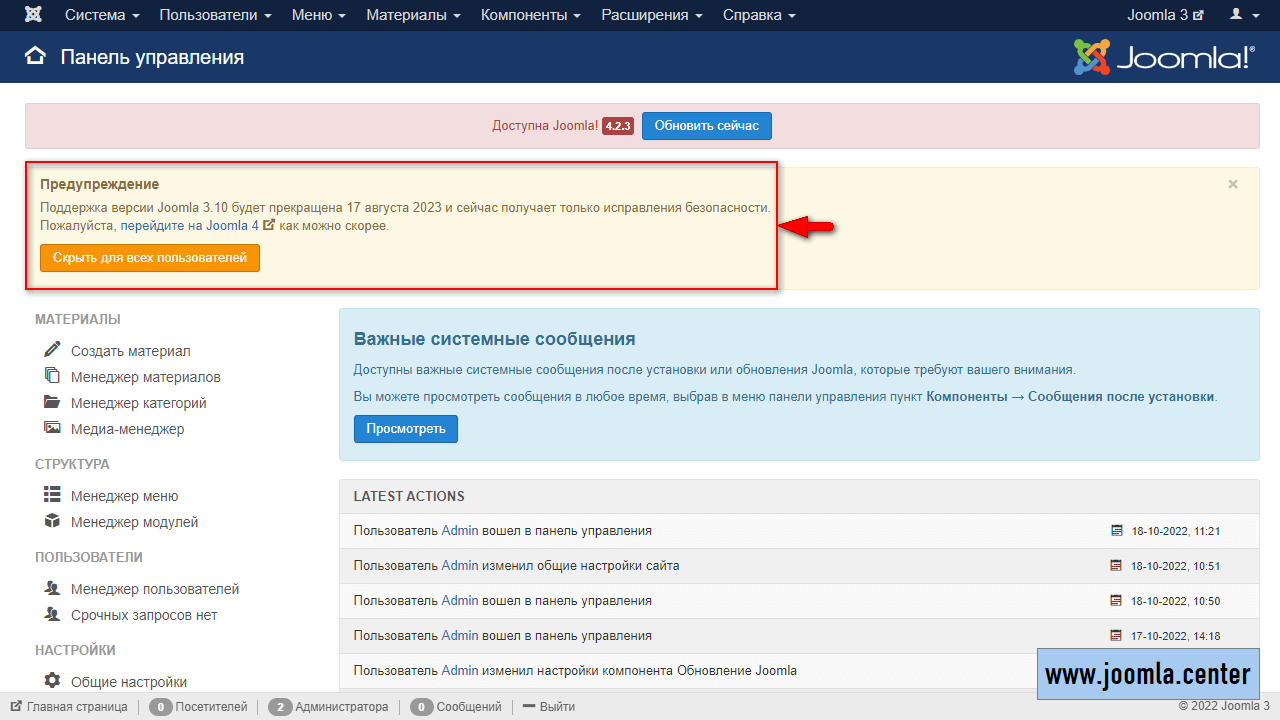Click the image icon for Медиа-менеджер
Viewport: 1280px width, 720px height.
pyautogui.click(x=52, y=428)
